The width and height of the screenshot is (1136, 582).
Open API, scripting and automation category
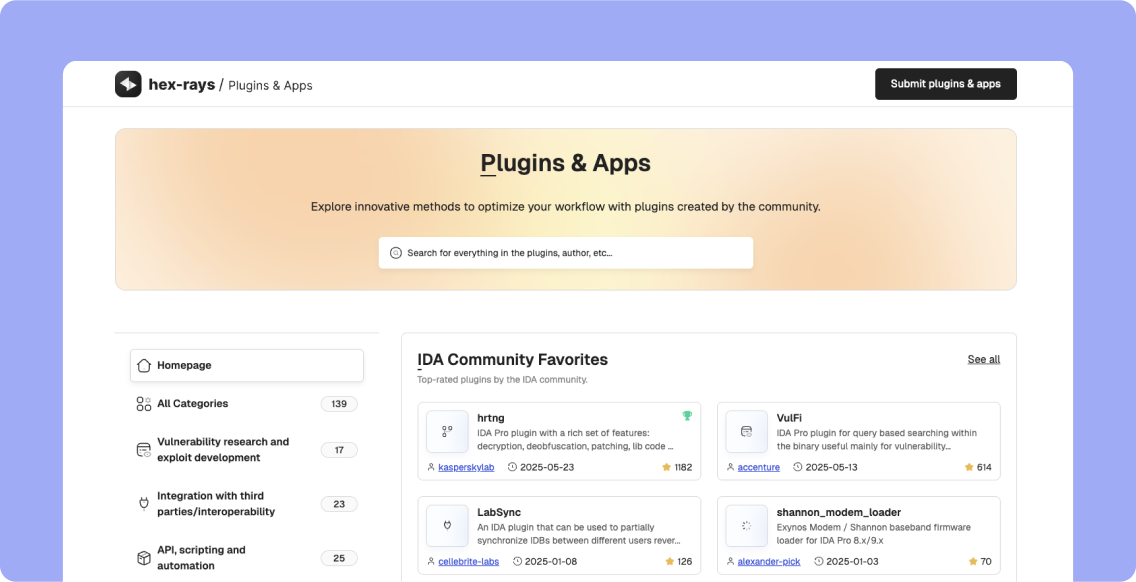(201, 558)
